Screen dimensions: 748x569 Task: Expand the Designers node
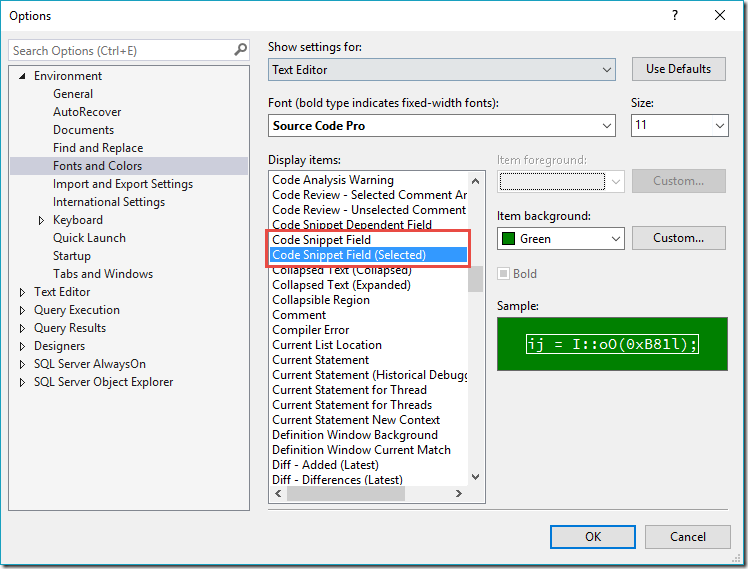point(22,346)
